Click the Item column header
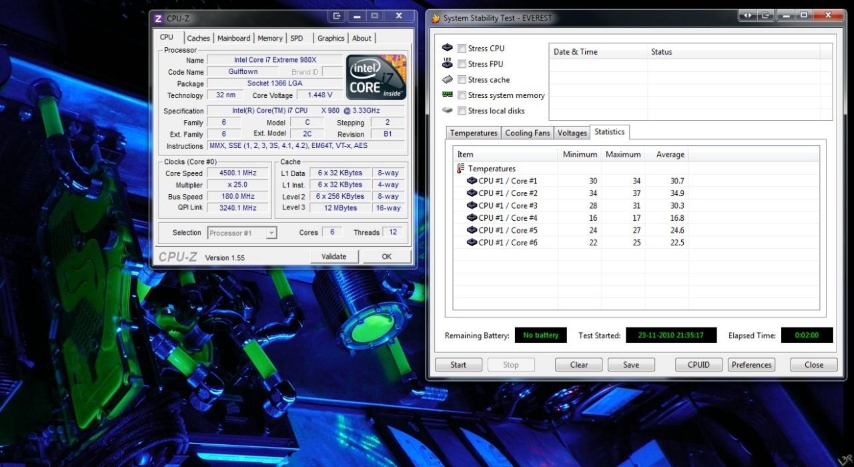 click(x=505, y=154)
